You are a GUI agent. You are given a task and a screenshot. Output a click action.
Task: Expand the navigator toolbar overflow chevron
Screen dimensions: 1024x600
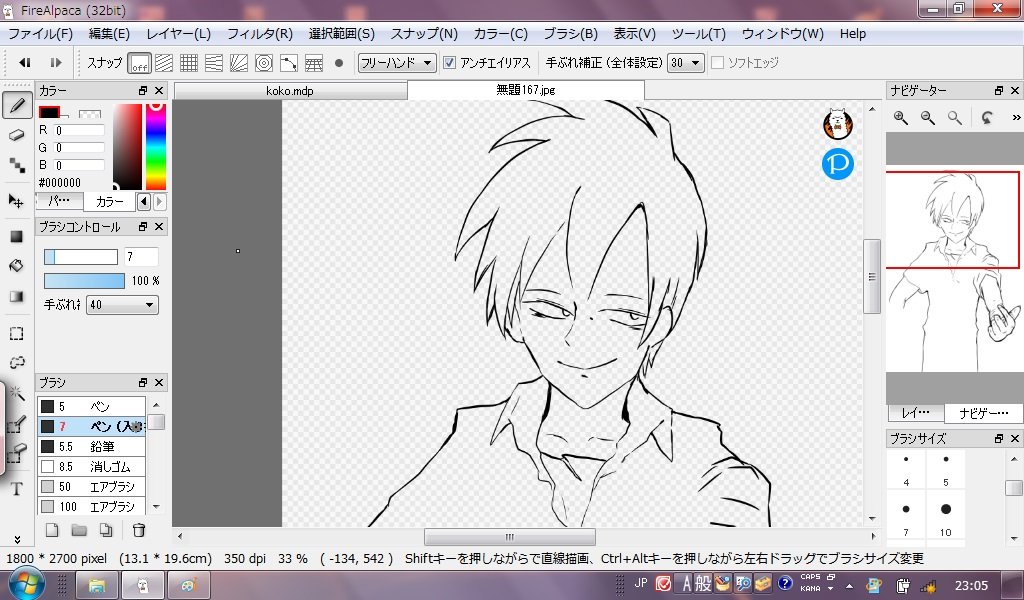click(1016, 118)
